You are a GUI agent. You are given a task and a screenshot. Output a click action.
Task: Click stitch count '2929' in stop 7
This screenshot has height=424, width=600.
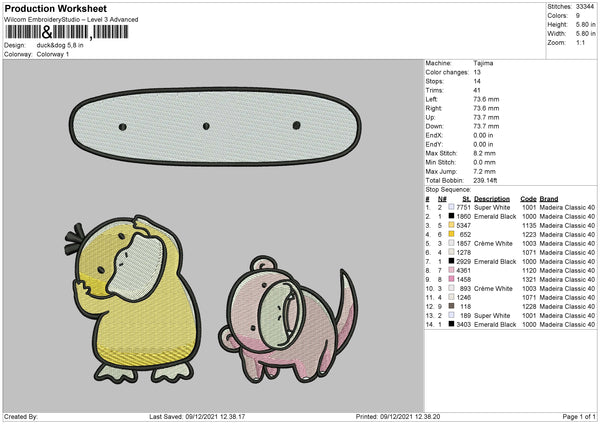point(463,261)
